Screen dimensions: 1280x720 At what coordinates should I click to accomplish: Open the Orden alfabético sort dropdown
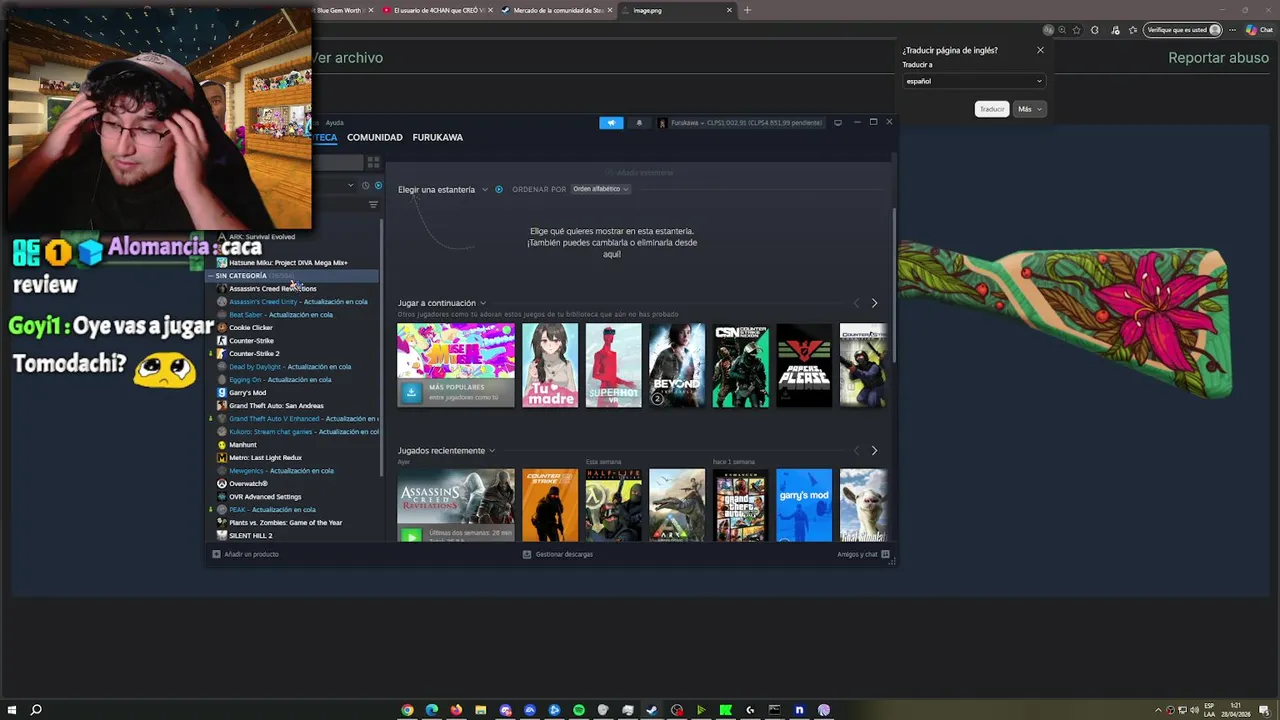click(x=600, y=189)
